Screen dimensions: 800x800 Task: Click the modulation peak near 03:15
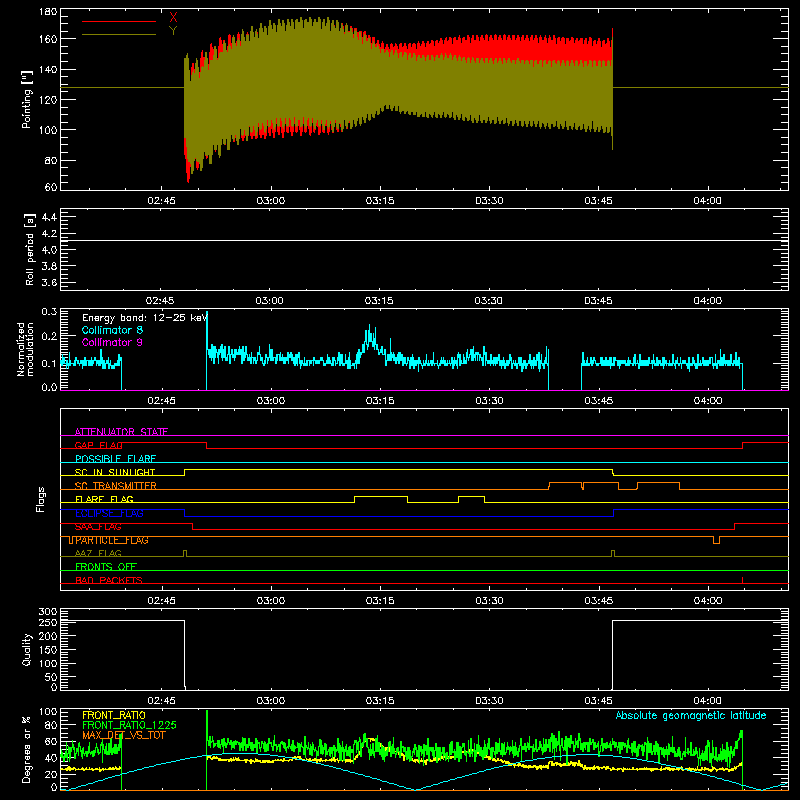click(x=370, y=337)
